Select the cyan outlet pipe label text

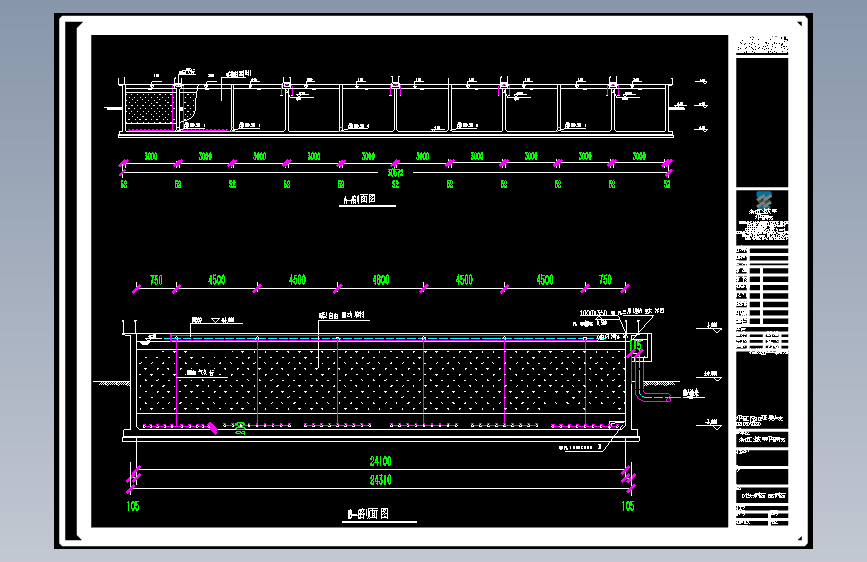pyautogui.click(x=691, y=393)
